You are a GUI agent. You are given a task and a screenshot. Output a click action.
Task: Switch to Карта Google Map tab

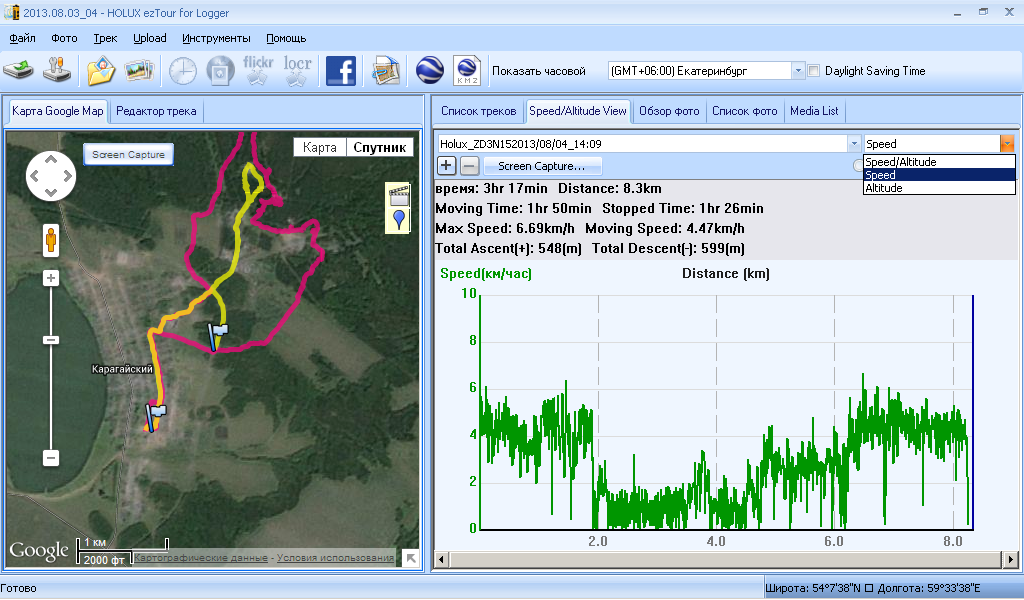click(x=57, y=111)
